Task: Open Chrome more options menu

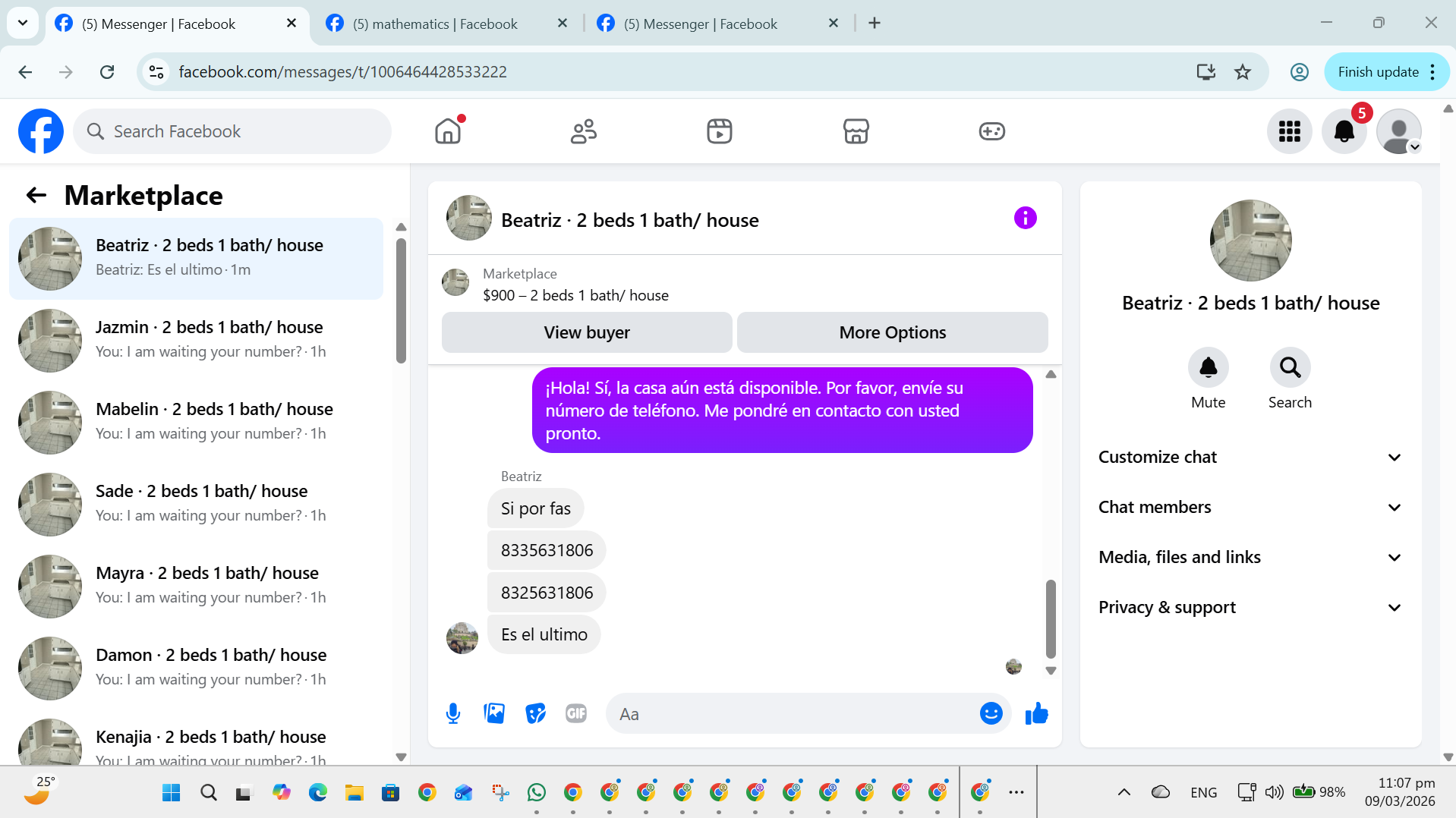Action: pyautogui.click(x=1432, y=72)
